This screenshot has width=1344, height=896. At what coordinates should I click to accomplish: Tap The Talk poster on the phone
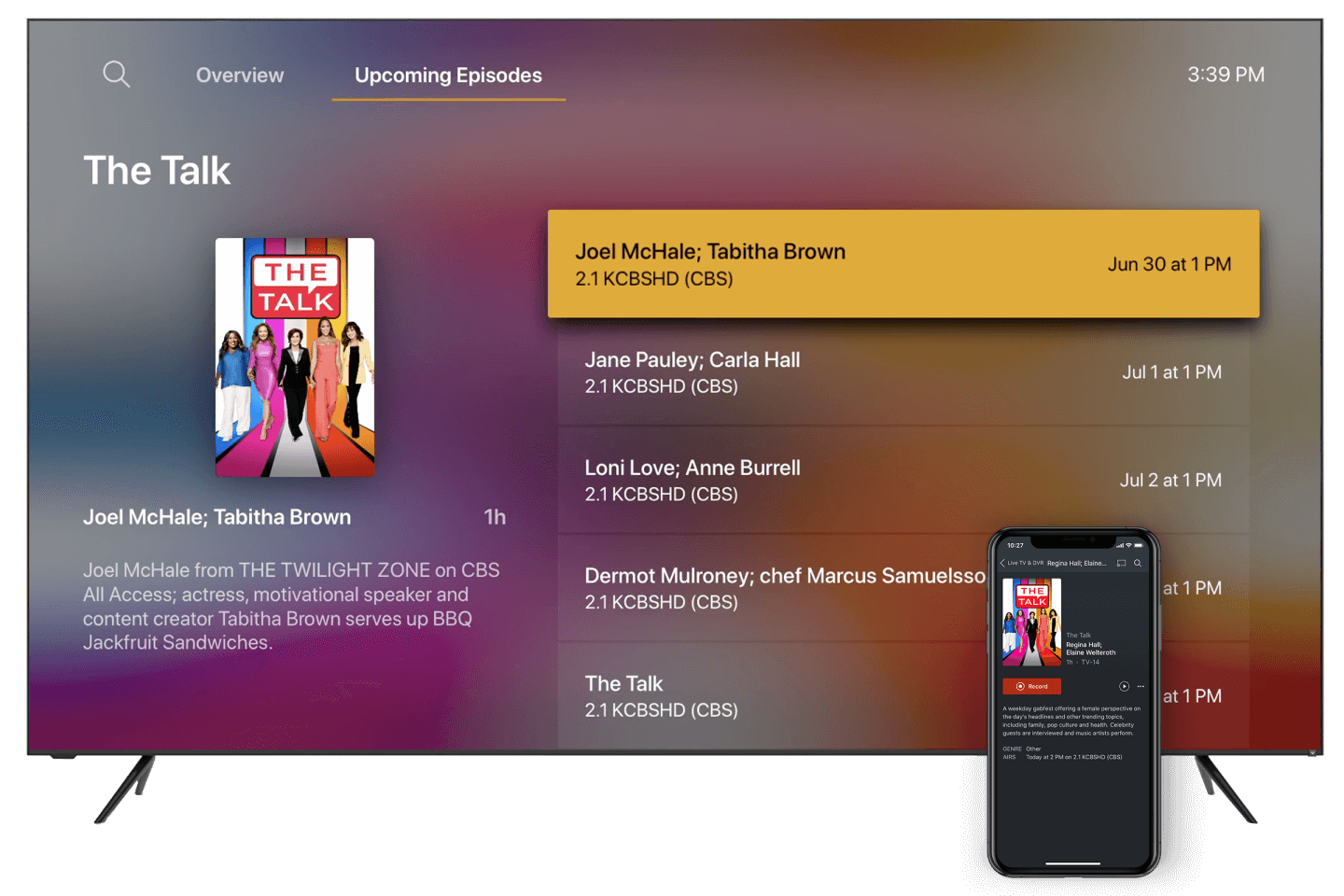(x=1031, y=622)
